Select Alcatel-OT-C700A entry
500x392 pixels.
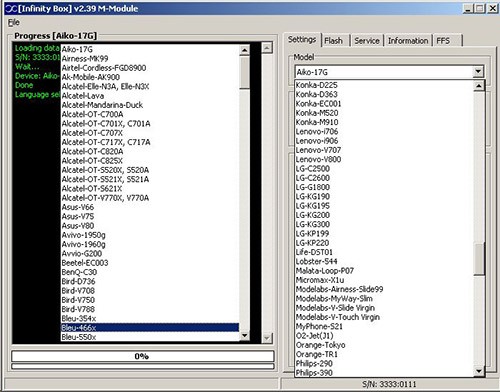(x=150, y=114)
